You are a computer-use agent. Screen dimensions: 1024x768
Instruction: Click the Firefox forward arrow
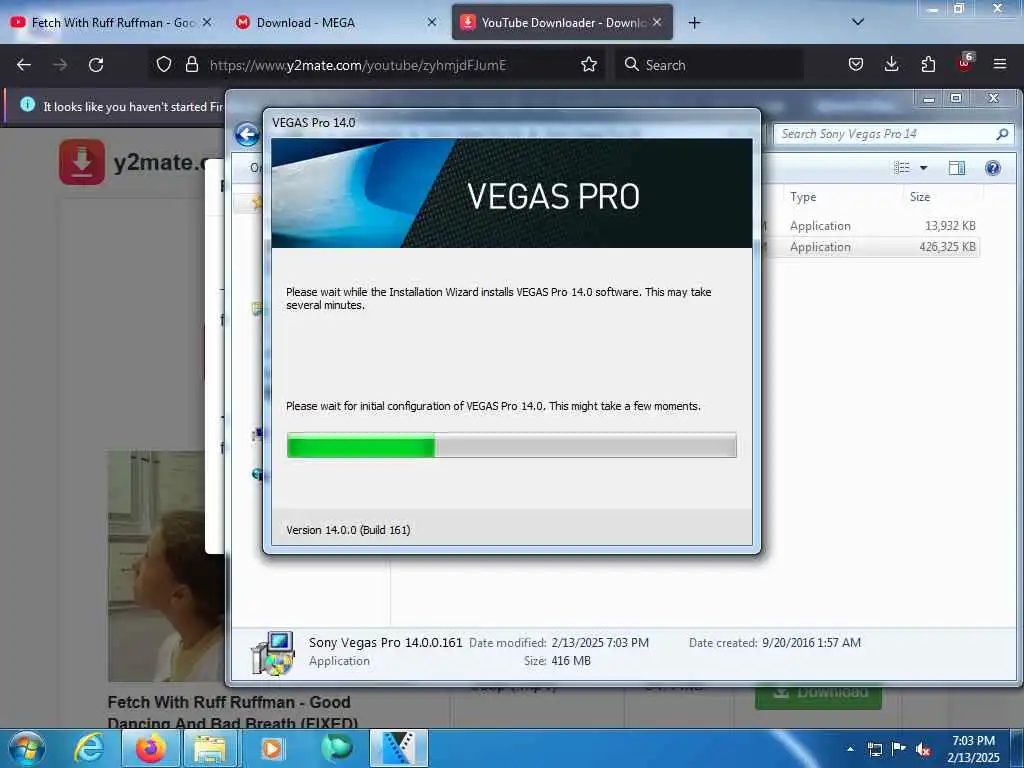59,65
